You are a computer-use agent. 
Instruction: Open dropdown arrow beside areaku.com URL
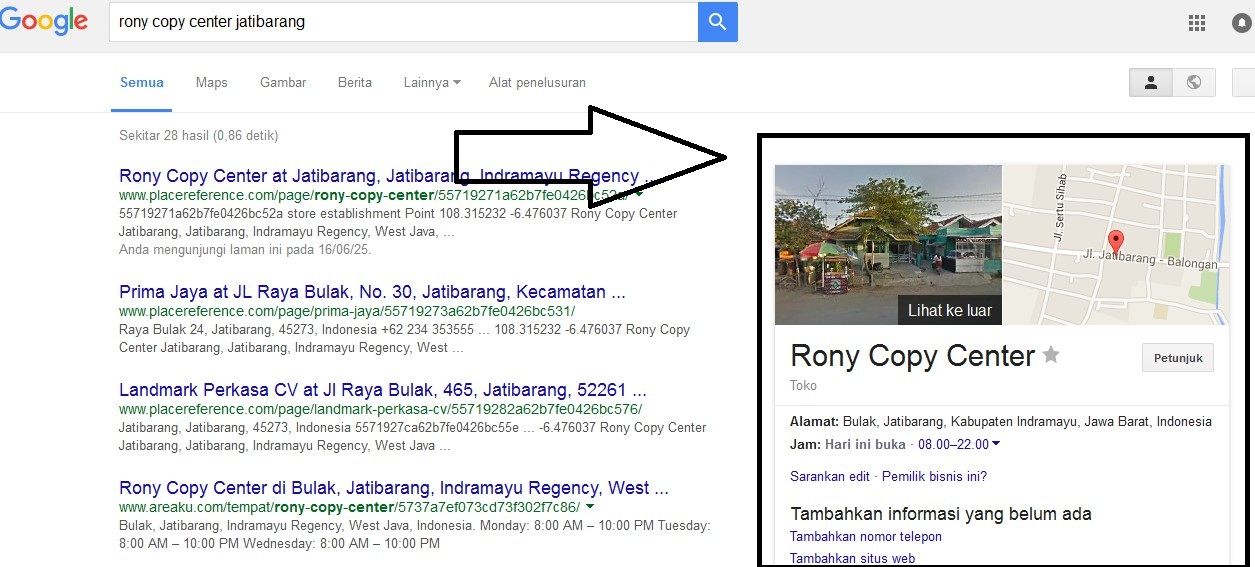coord(590,507)
